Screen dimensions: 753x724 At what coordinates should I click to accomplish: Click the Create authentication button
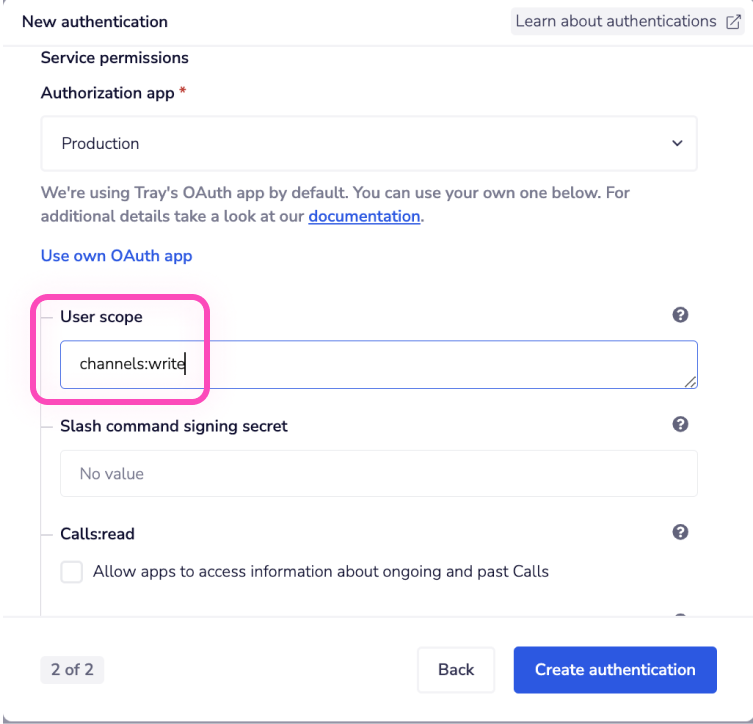[615, 670]
